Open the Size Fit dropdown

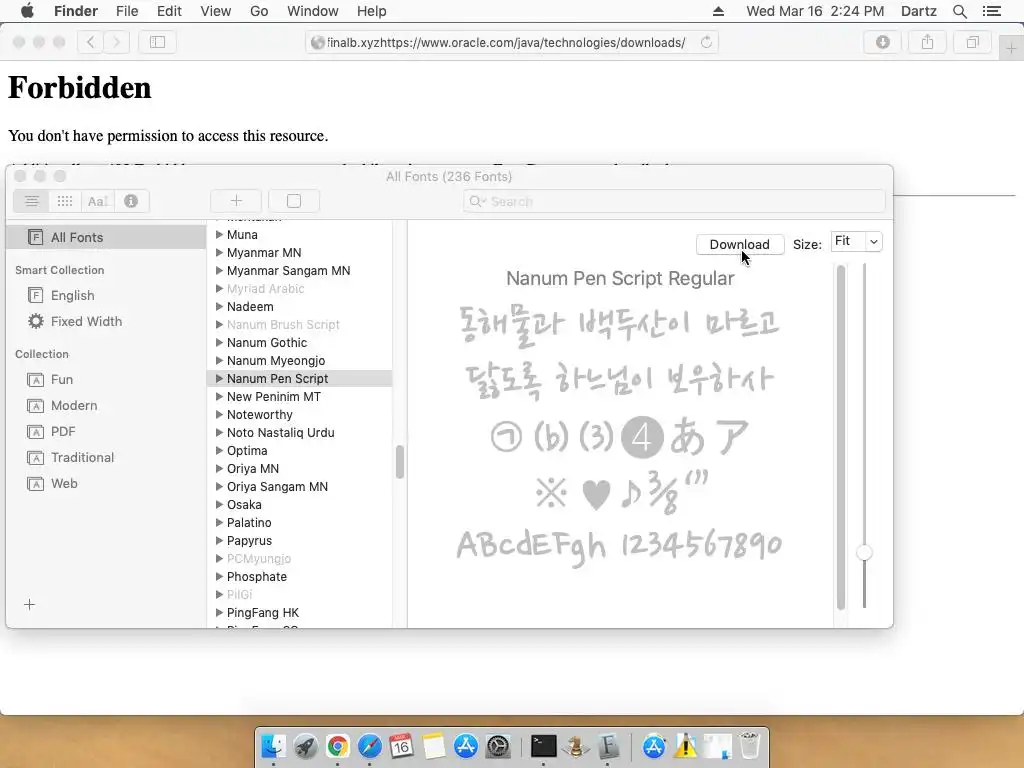(856, 242)
